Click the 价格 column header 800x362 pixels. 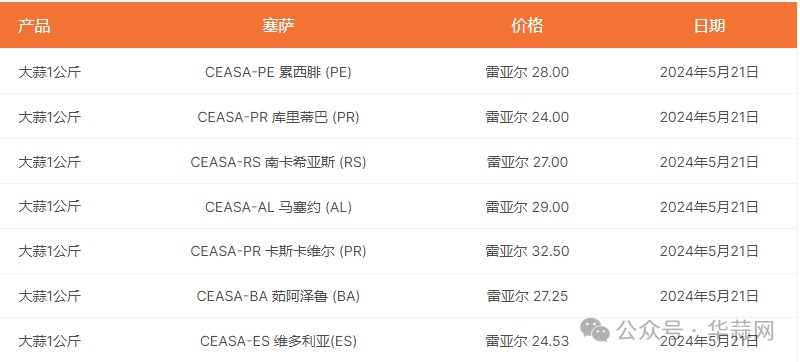(x=527, y=25)
